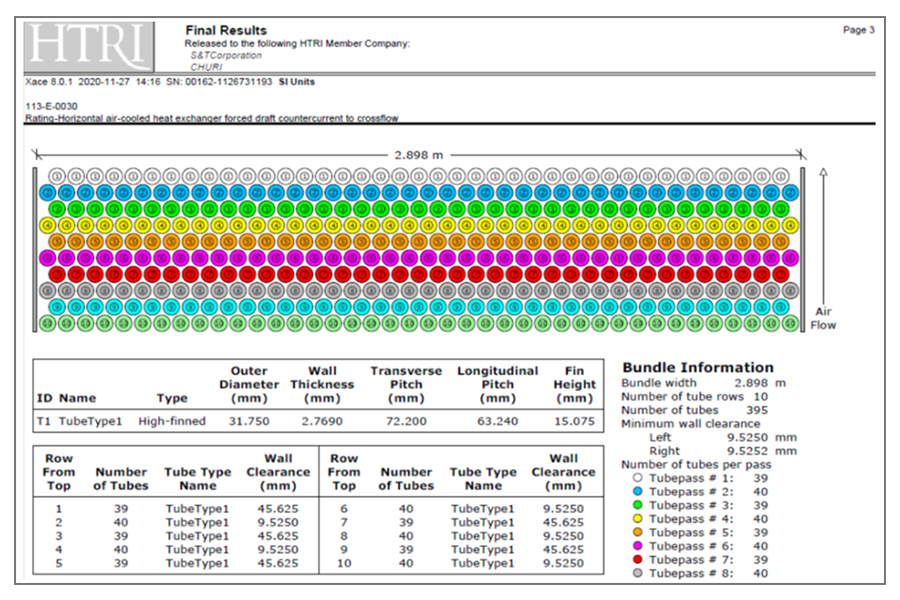Click the Final Results report title
This screenshot has width=900, height=600.
tap(226, 31)
